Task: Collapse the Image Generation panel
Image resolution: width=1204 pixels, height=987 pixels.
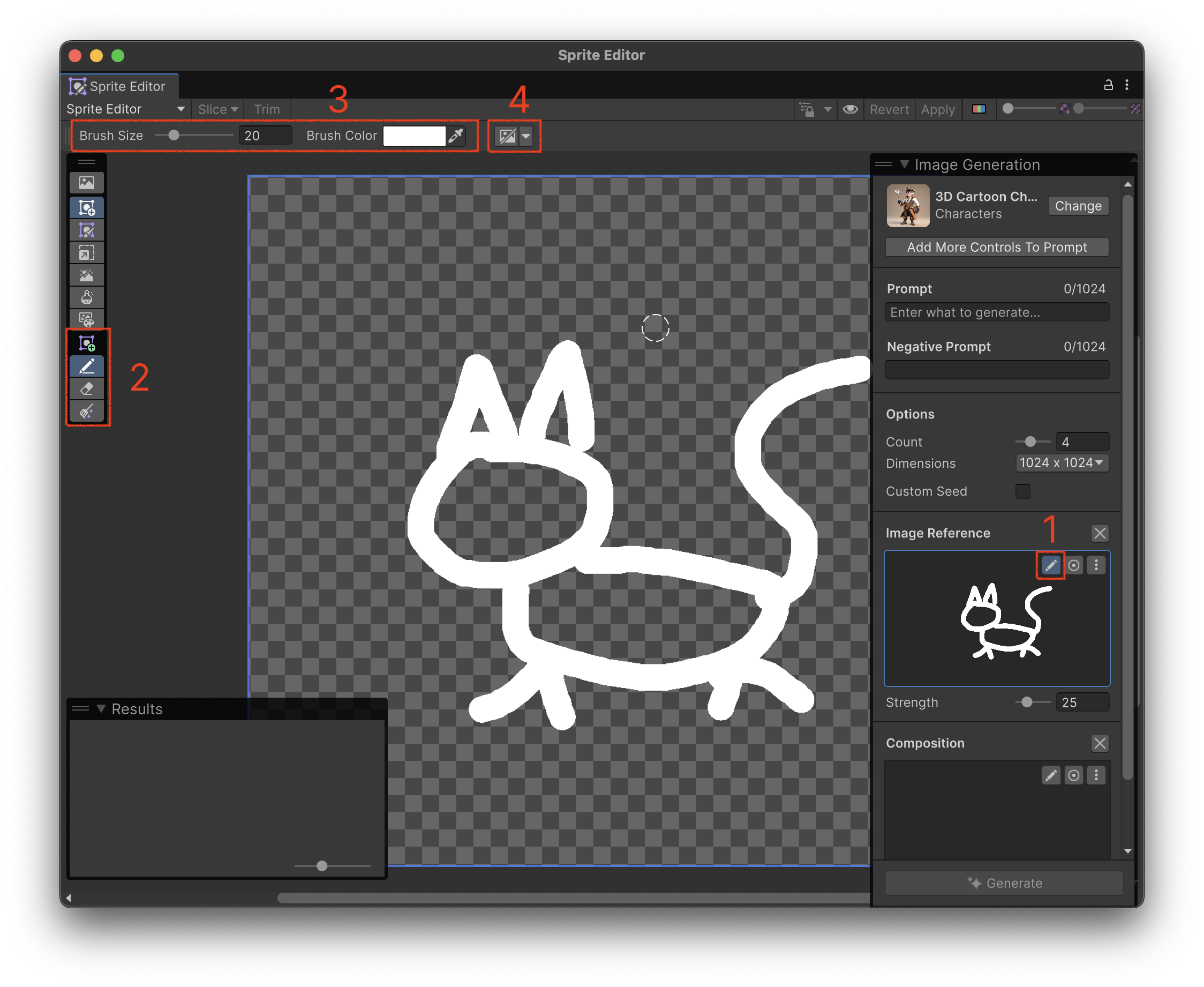Action: 905,164
